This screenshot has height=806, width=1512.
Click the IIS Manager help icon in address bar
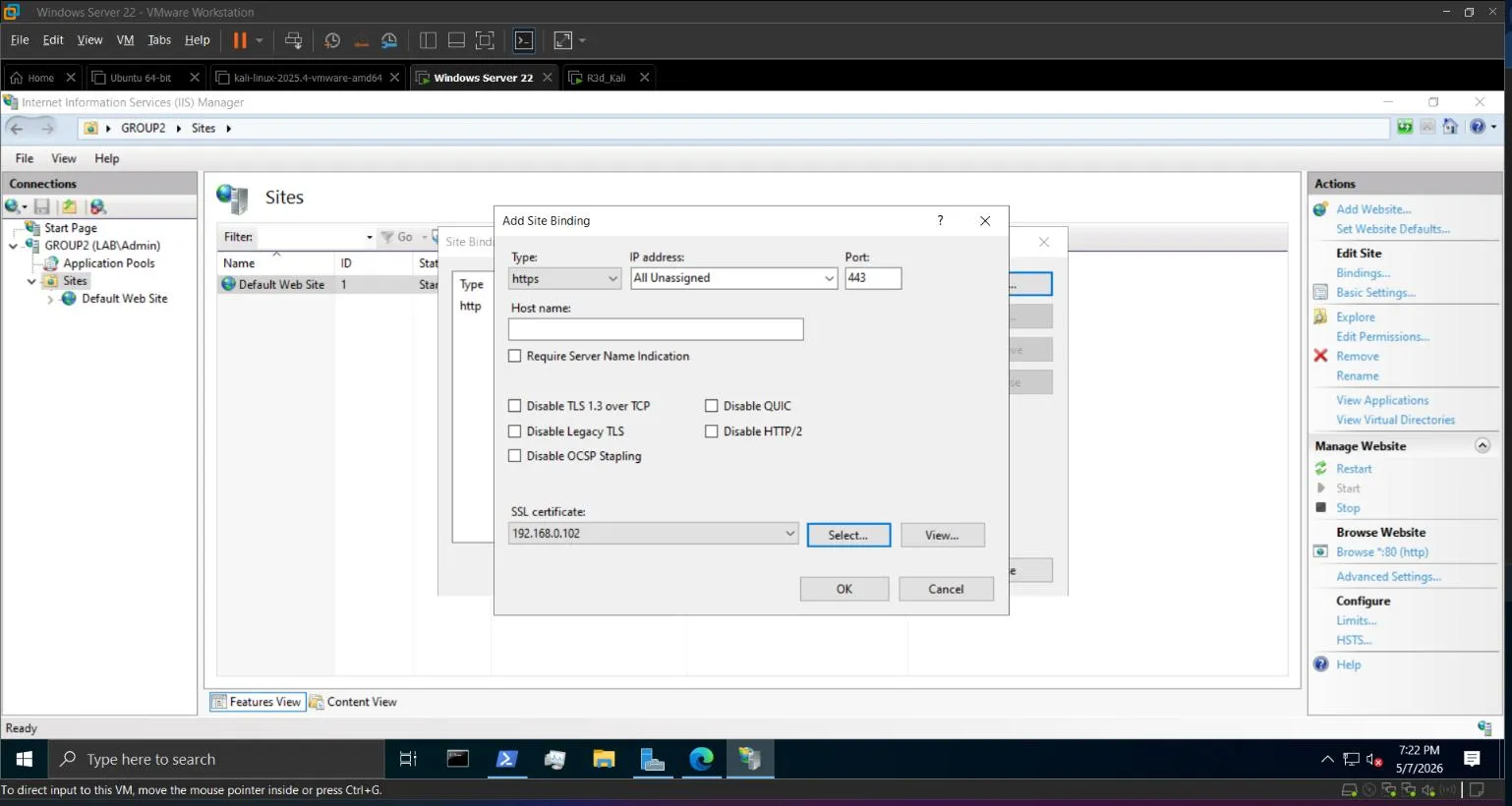tap(1478, 127)
